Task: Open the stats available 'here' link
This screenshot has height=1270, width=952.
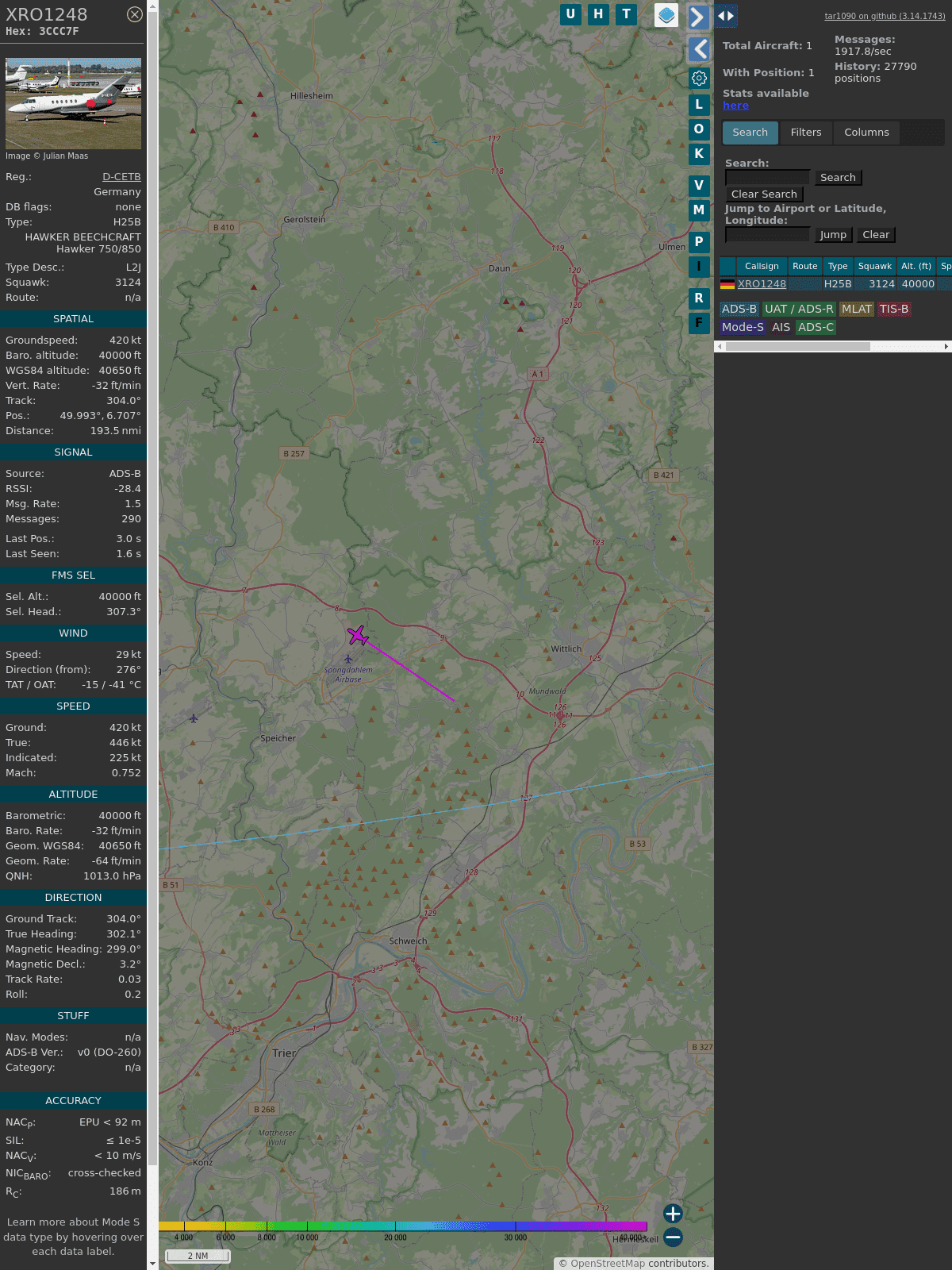Action: point(735,106)
